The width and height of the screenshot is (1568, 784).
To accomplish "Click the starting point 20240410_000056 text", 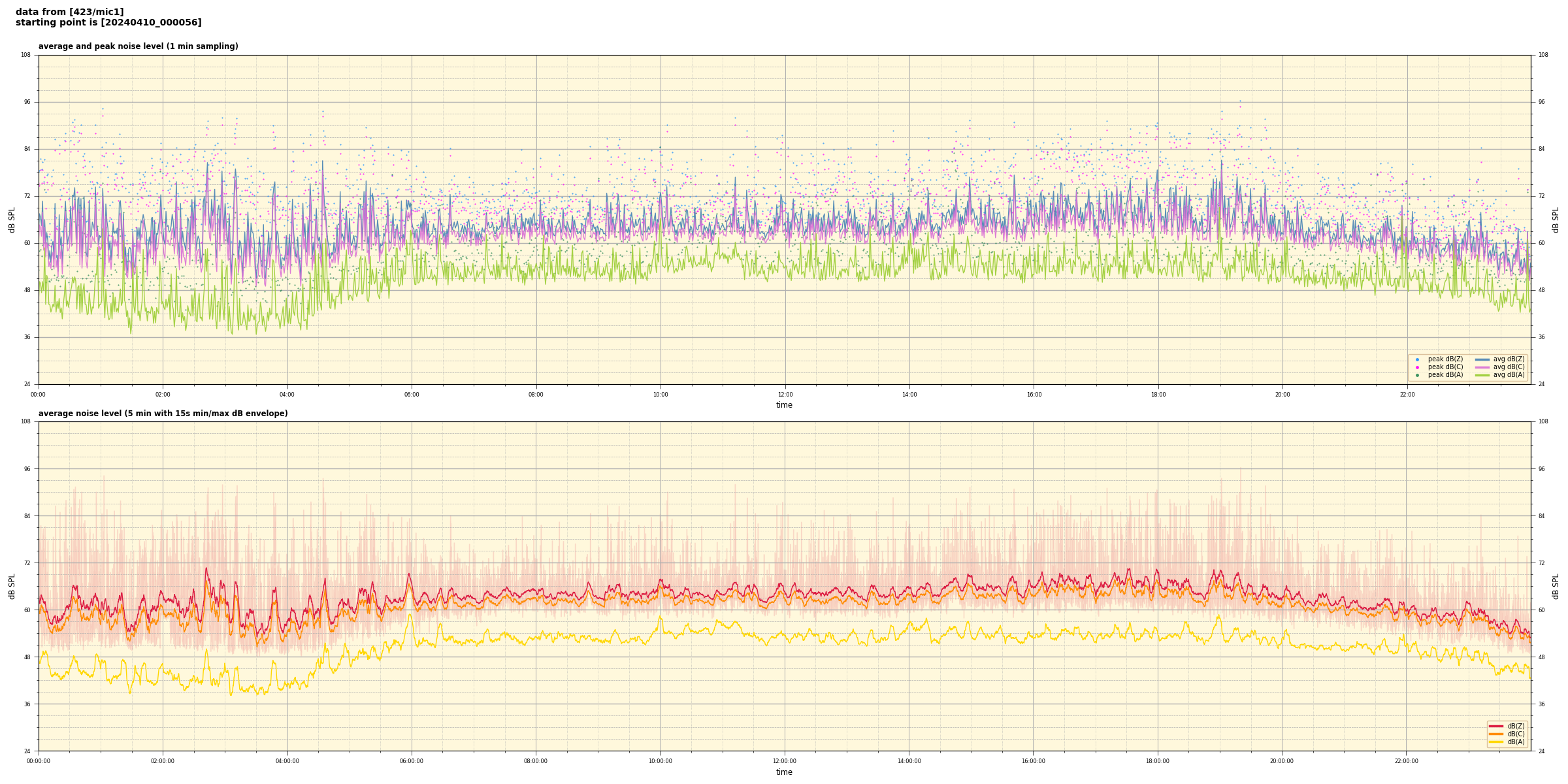I will click(108, 23).
